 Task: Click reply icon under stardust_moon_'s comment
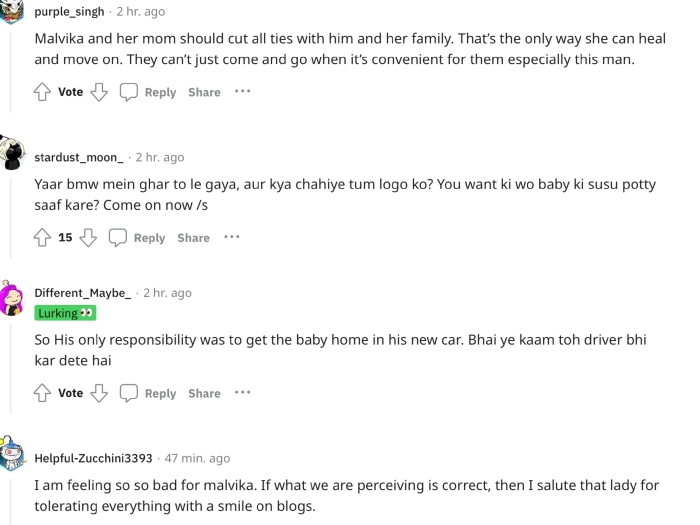pyautogui.click(x=118, y=238)
